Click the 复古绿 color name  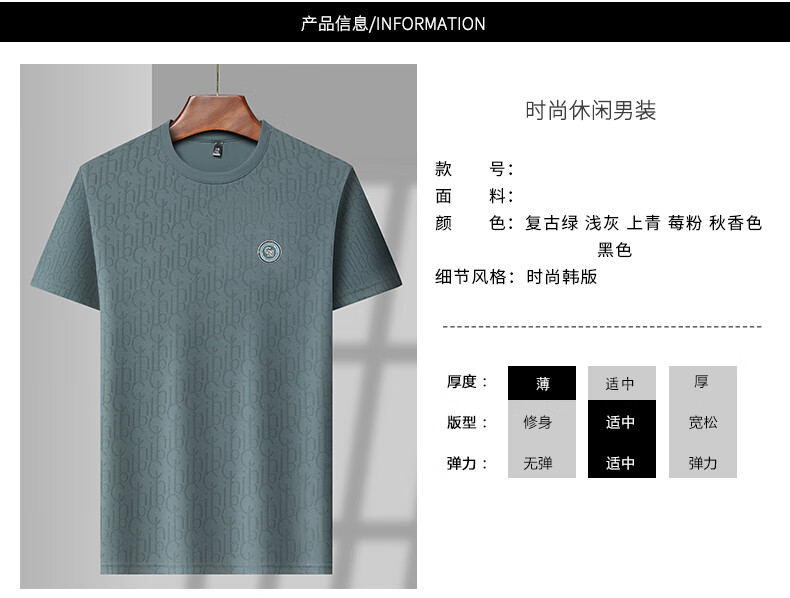tap(552, 223)
